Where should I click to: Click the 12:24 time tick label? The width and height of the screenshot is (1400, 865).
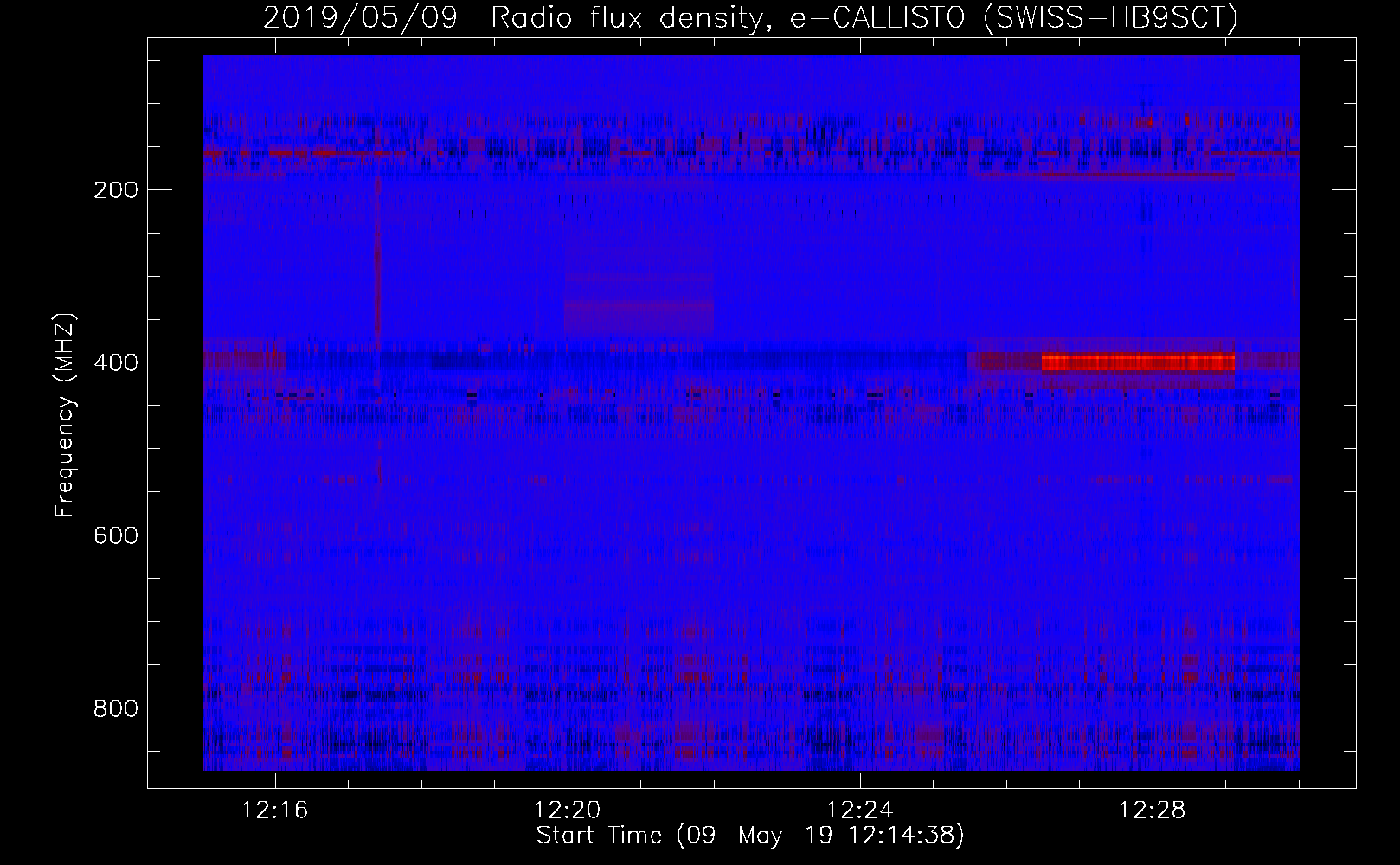pos(860,811)
